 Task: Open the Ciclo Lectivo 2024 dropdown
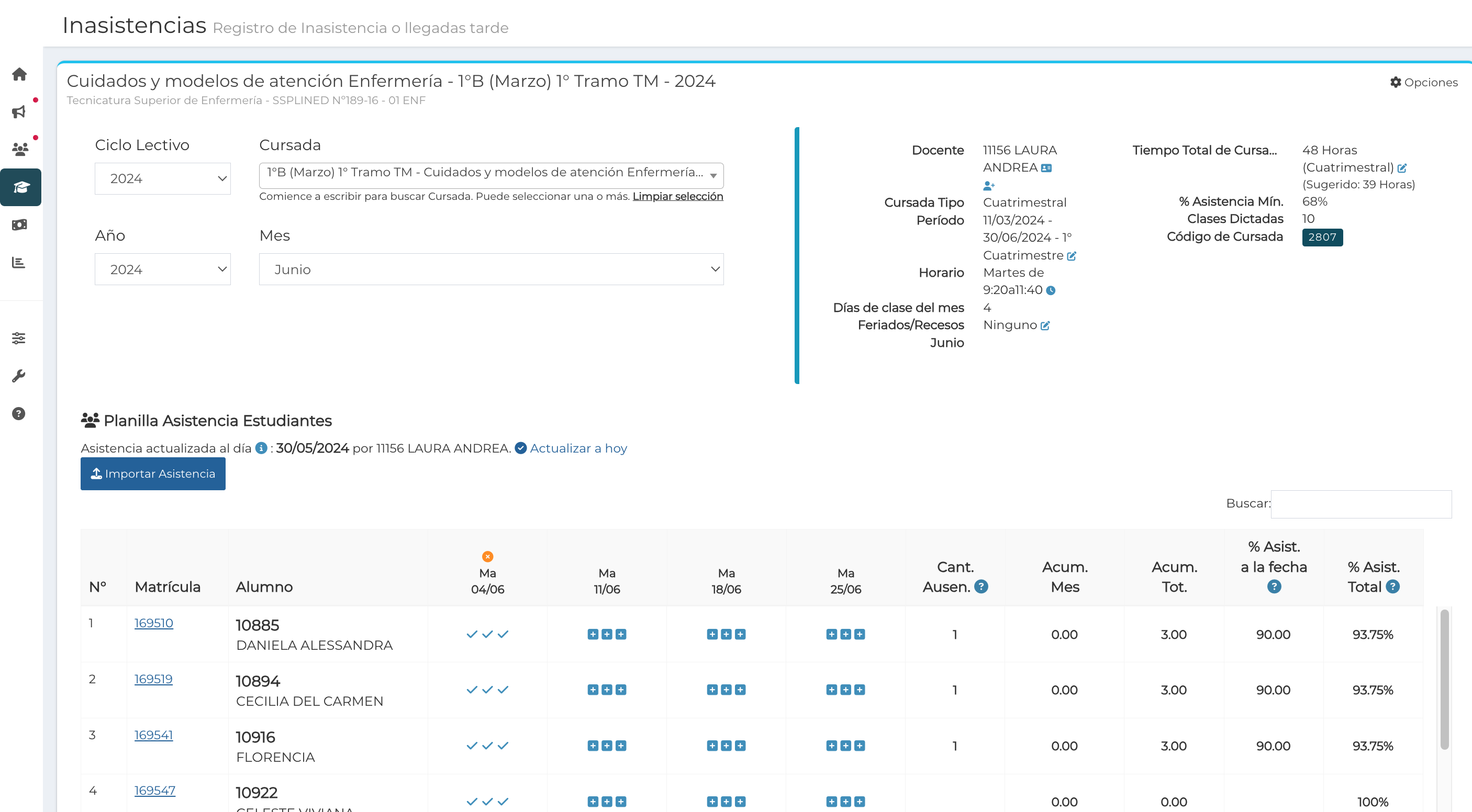[x=162, y=179]
